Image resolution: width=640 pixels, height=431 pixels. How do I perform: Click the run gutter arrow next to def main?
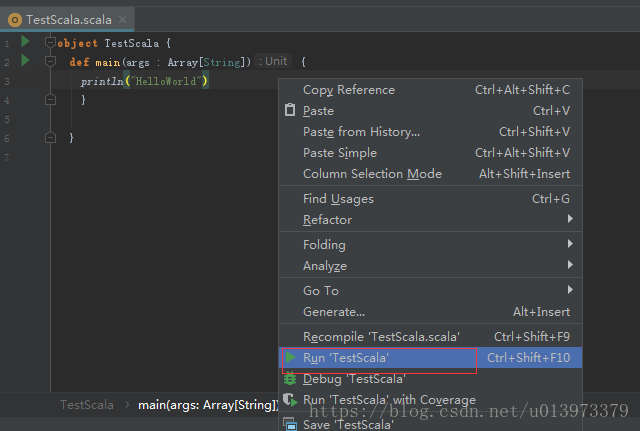click(26, 61)
